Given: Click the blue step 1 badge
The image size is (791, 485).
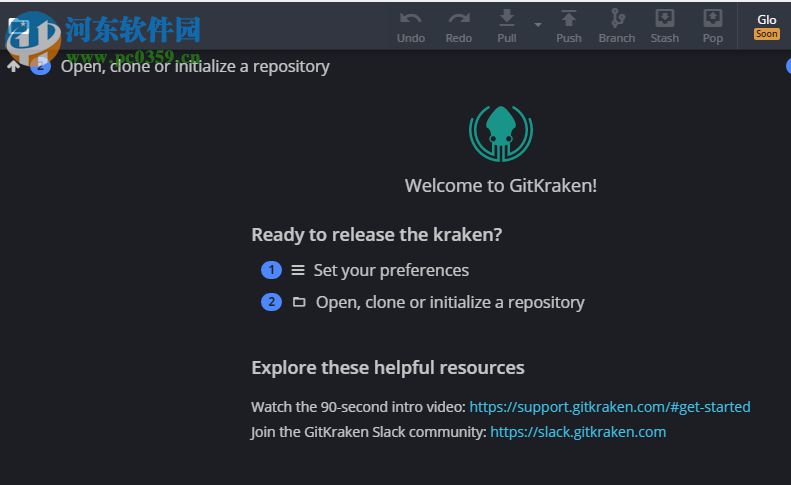Looking at the screenshot, I should [x=271, y=270].
